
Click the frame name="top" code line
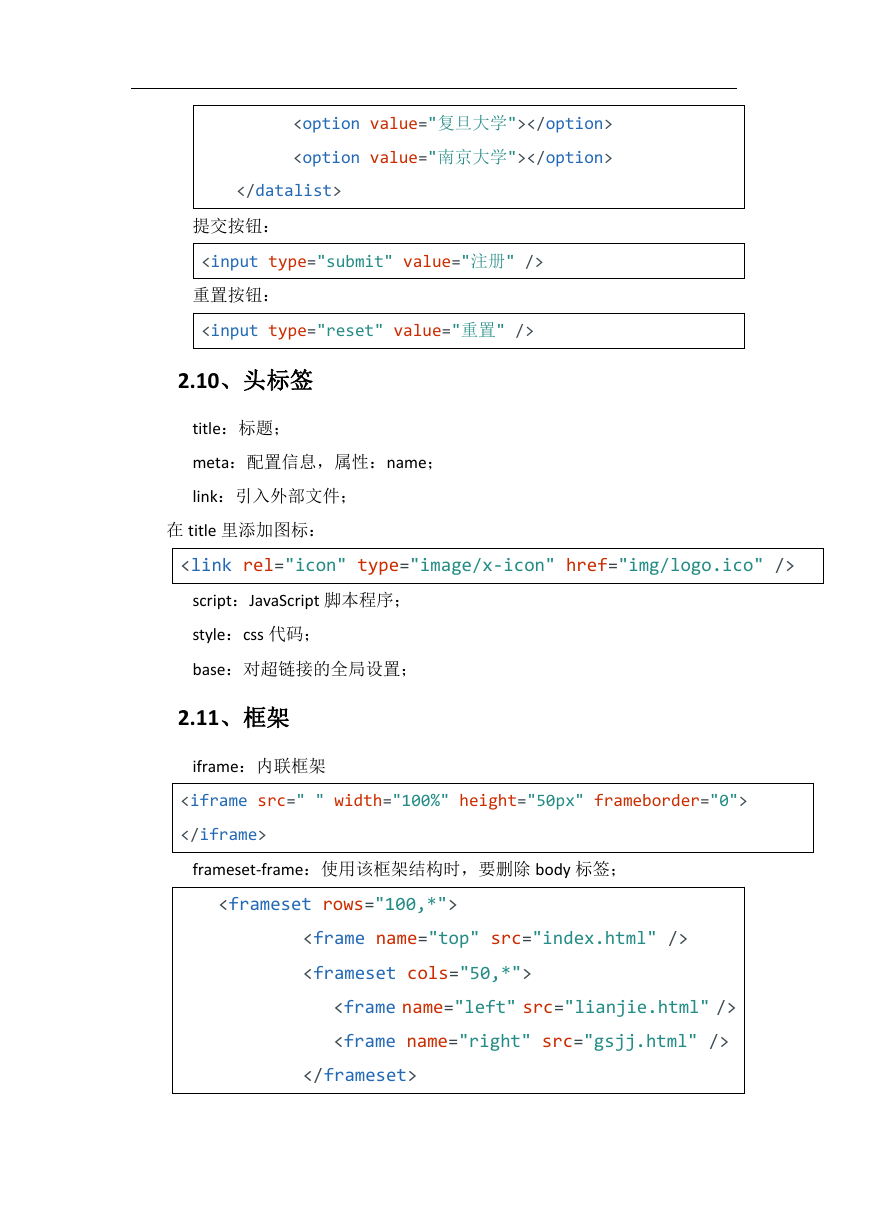(495, 939)
